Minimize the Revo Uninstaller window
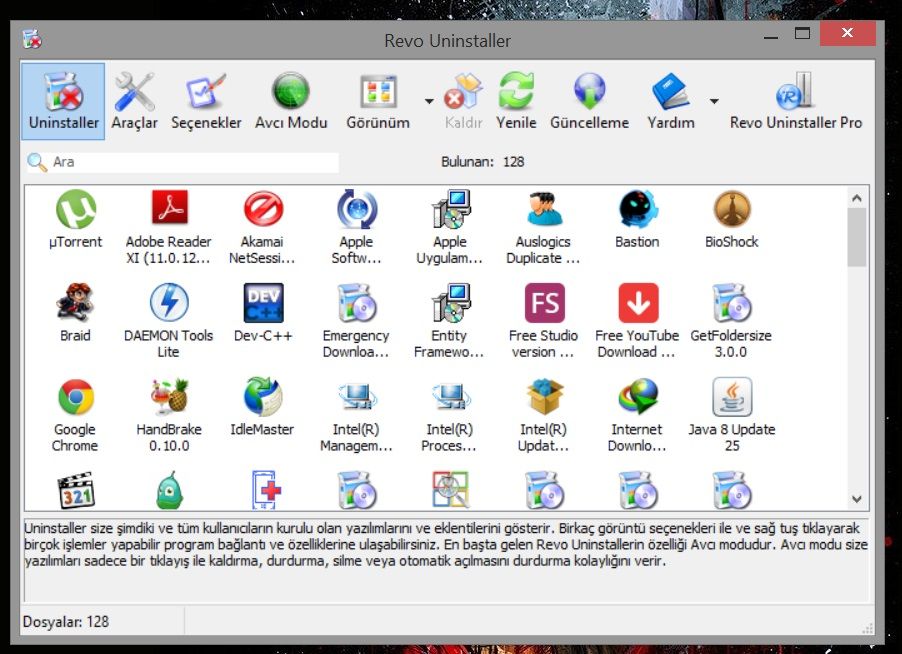Viewport: 902px width, 654px height. (771, 35)
